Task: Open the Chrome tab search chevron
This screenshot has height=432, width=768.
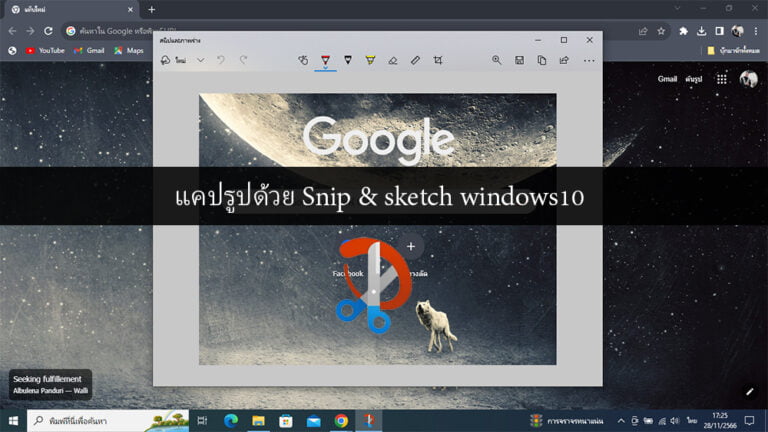Action: coord(677,8)
